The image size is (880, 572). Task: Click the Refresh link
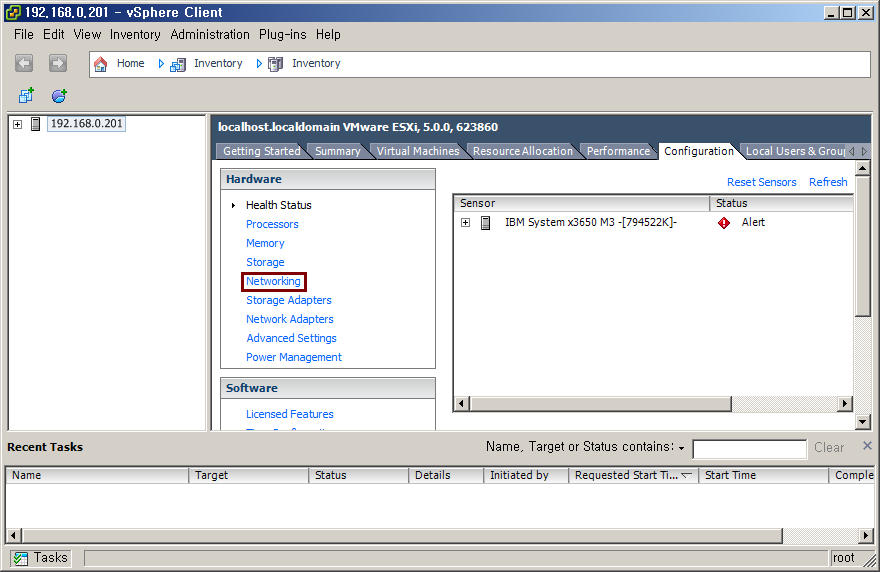pyautogui.click(x=828, y=182)
